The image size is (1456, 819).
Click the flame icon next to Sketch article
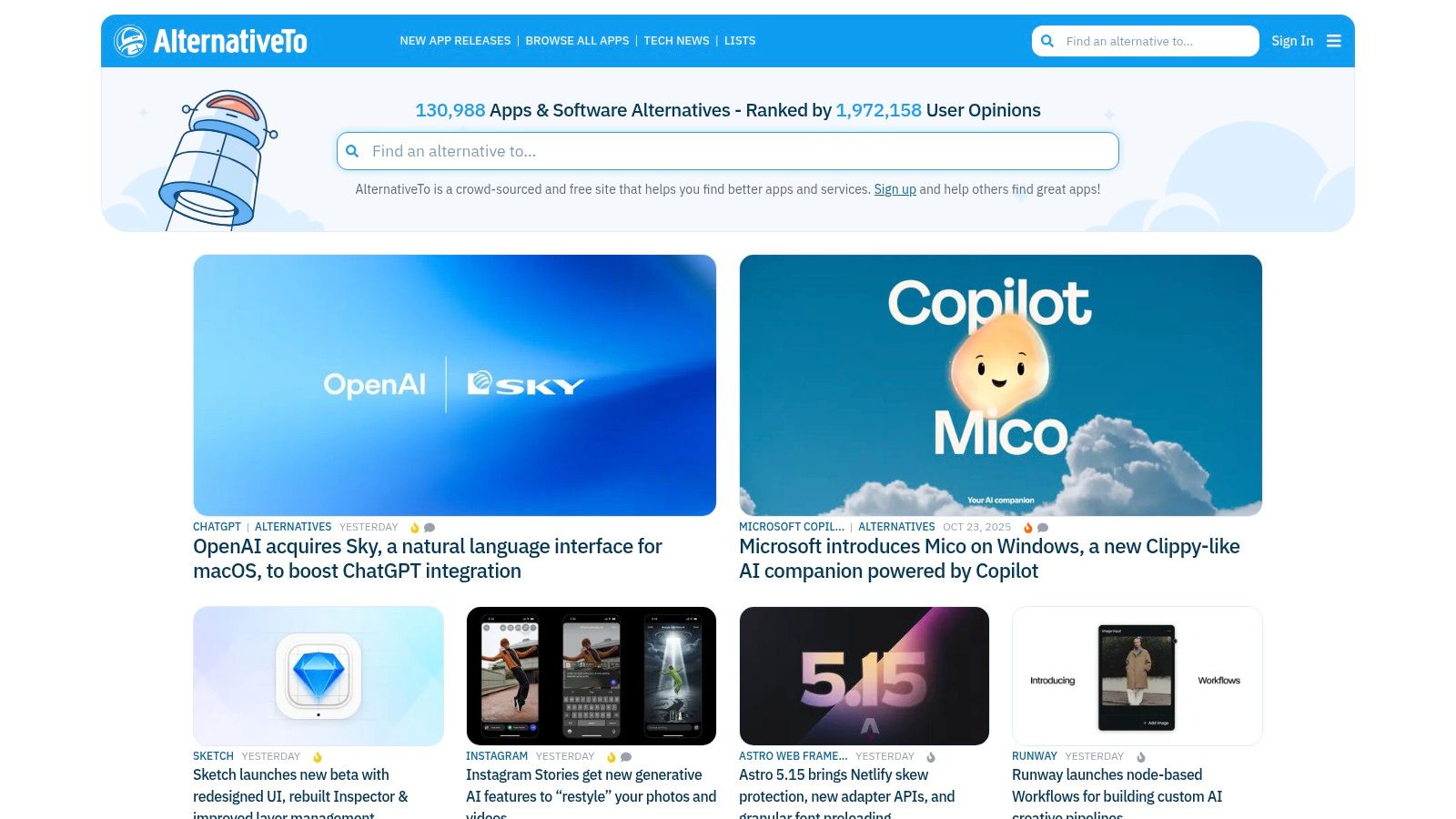pos(318,757)
